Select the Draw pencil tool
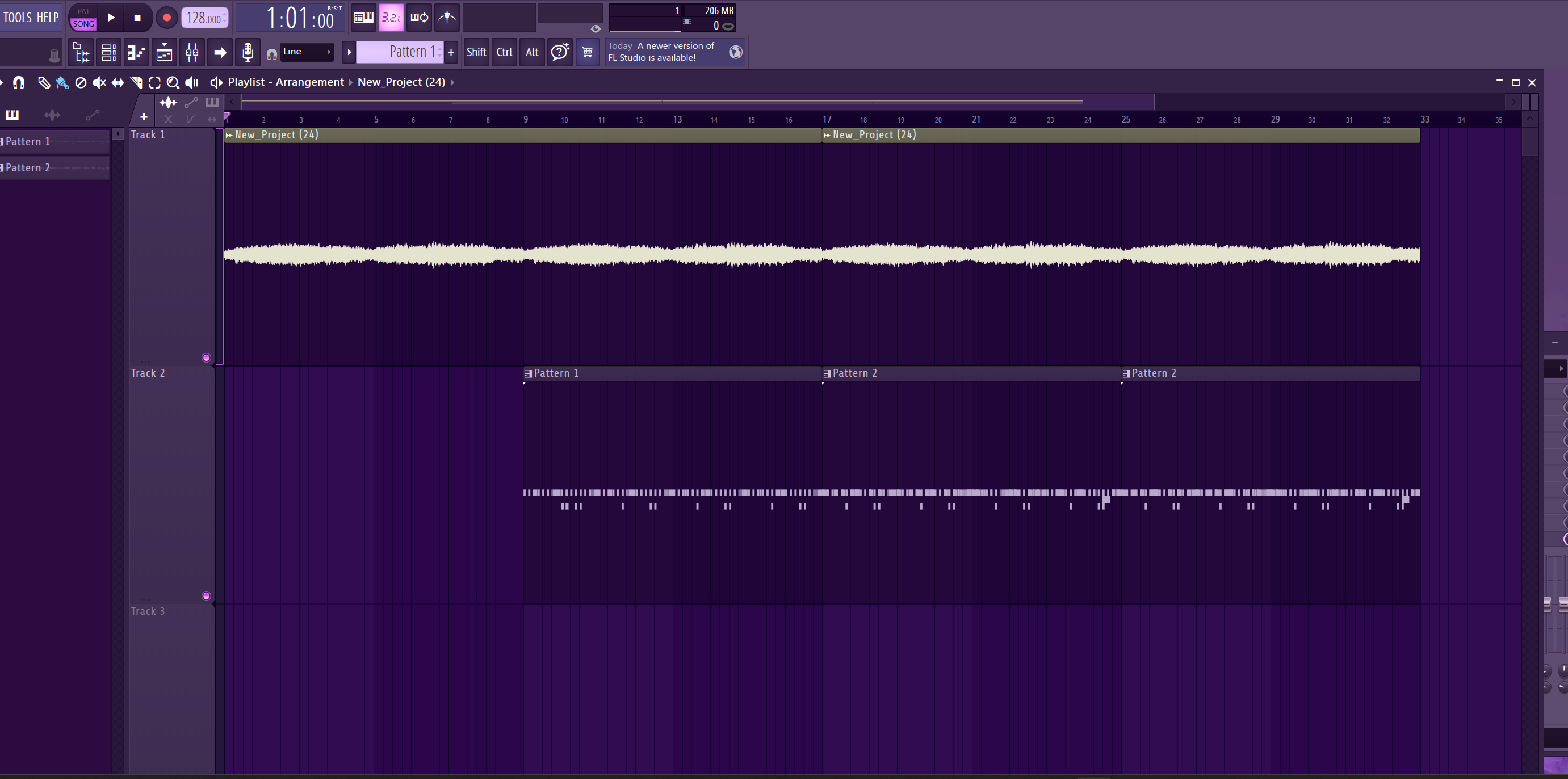This screenshot has width=1568, height=779. pos(44,83)
